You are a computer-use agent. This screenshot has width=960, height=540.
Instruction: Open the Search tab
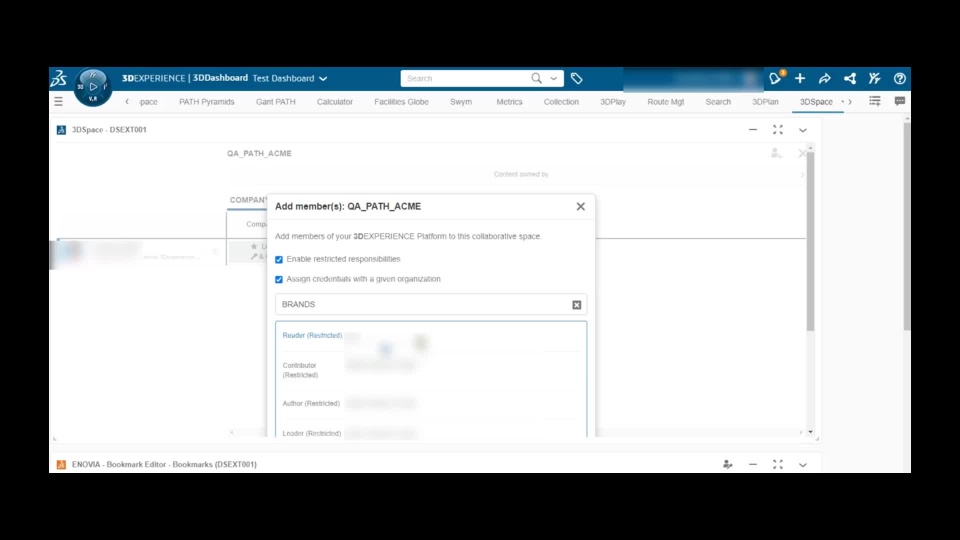(718, 102)
